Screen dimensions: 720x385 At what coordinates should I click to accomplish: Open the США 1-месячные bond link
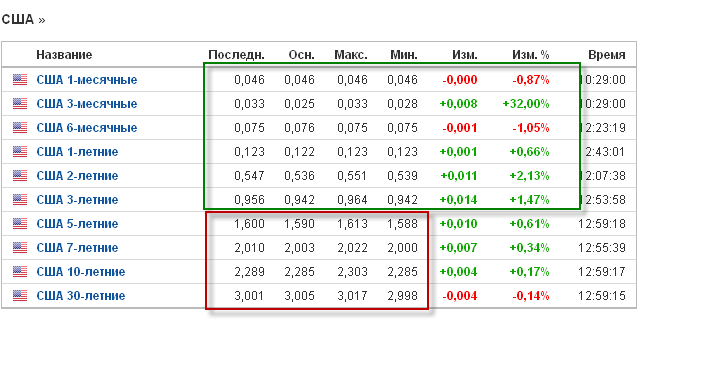click(x=87, y=80)
